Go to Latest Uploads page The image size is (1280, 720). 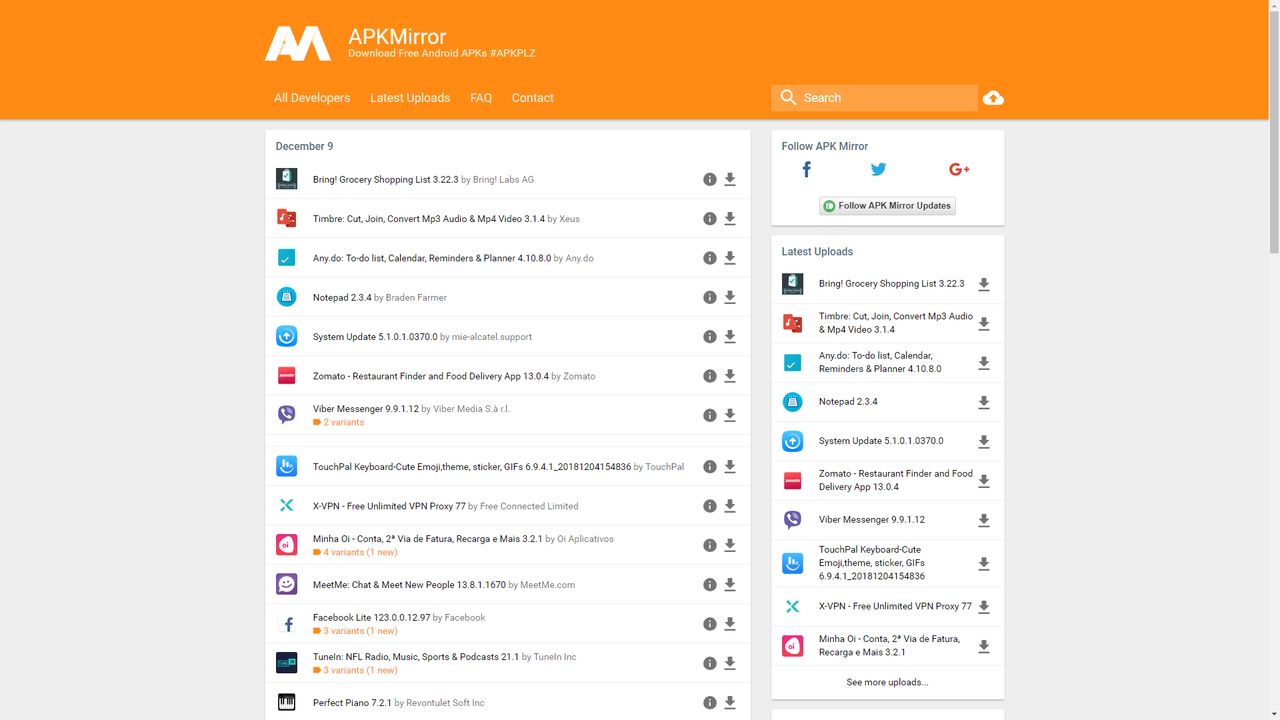(410, 98)
